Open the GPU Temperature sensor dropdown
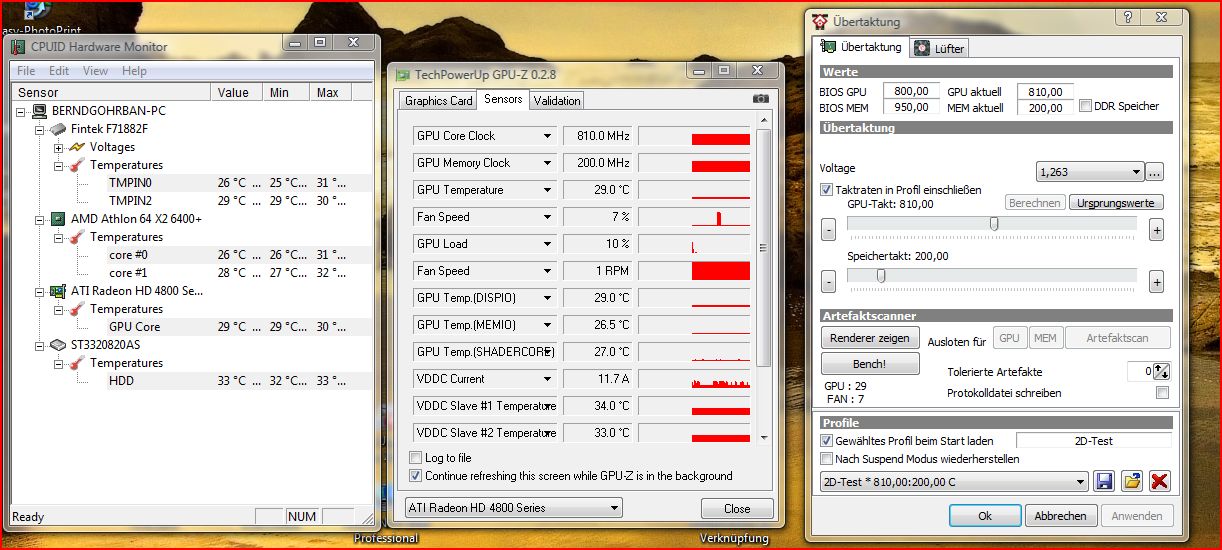The height and width of the screenshot is (550, 1222). coord(547,190)
